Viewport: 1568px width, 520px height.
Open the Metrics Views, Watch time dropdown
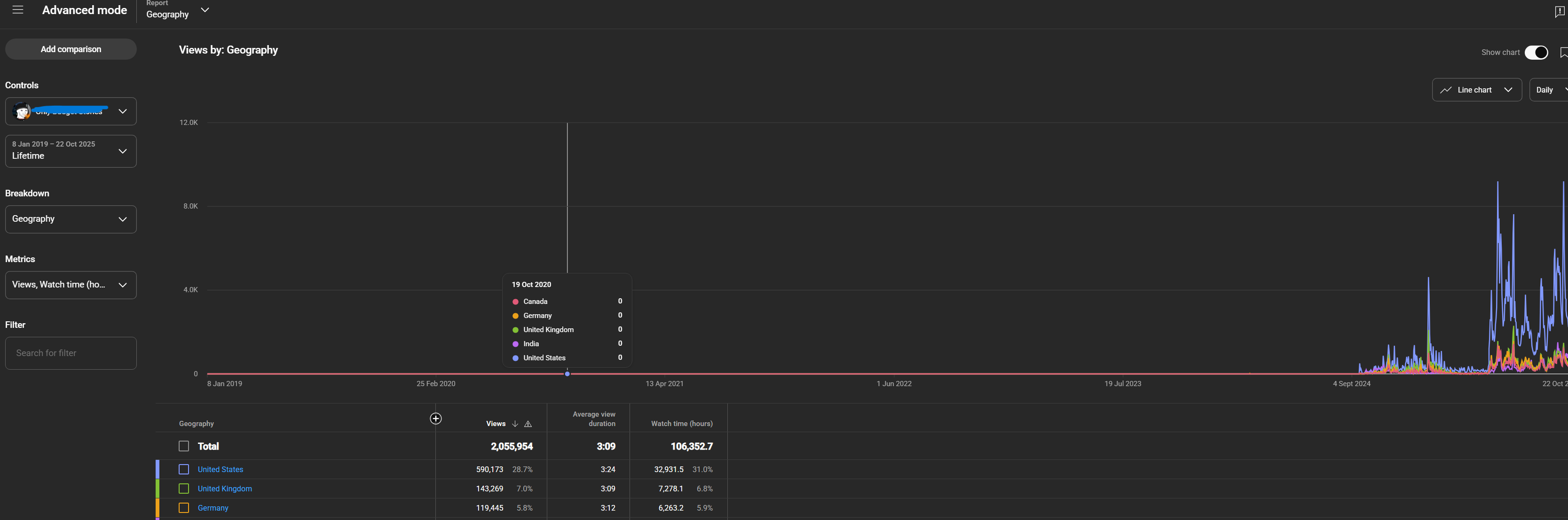71,285
